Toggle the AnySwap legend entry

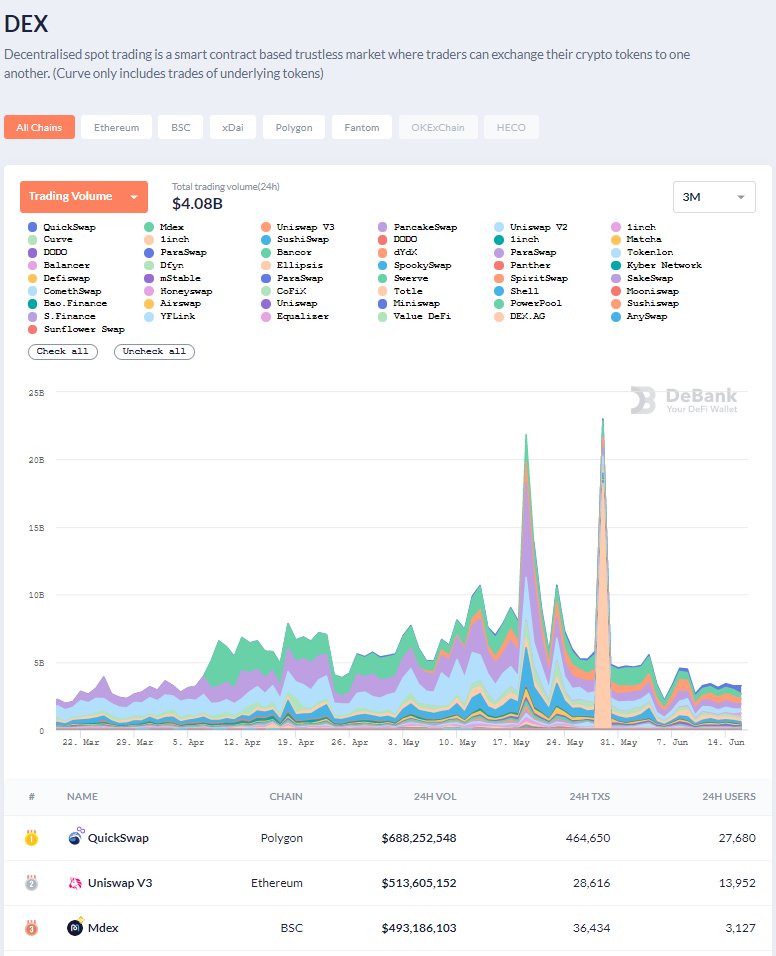(639, 316)
